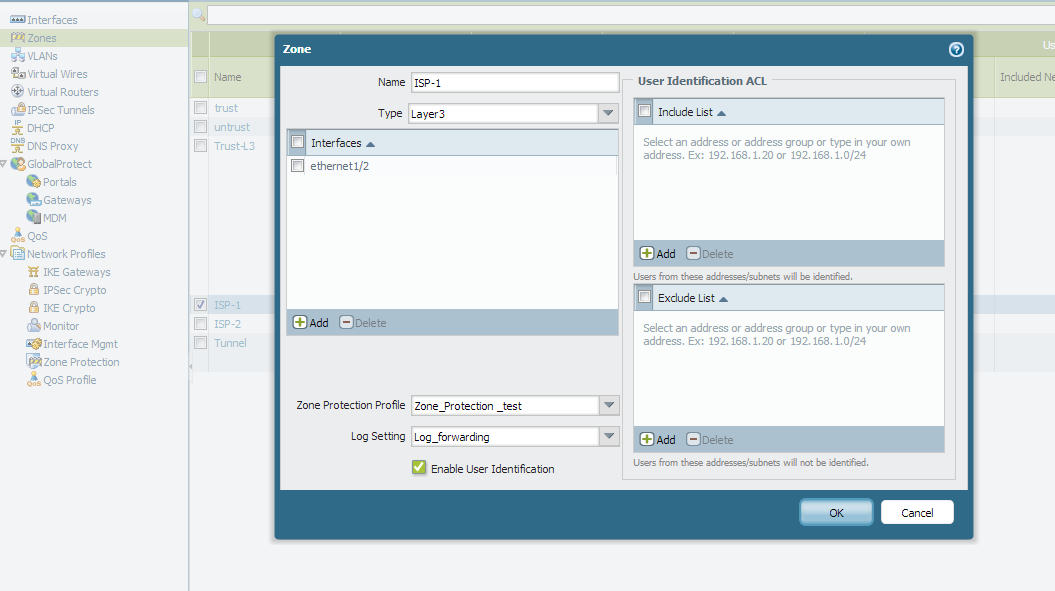This screenshot has width=1055, height=591.
Task: Collapse the left navigation panel handle
Action: (190, 366)
